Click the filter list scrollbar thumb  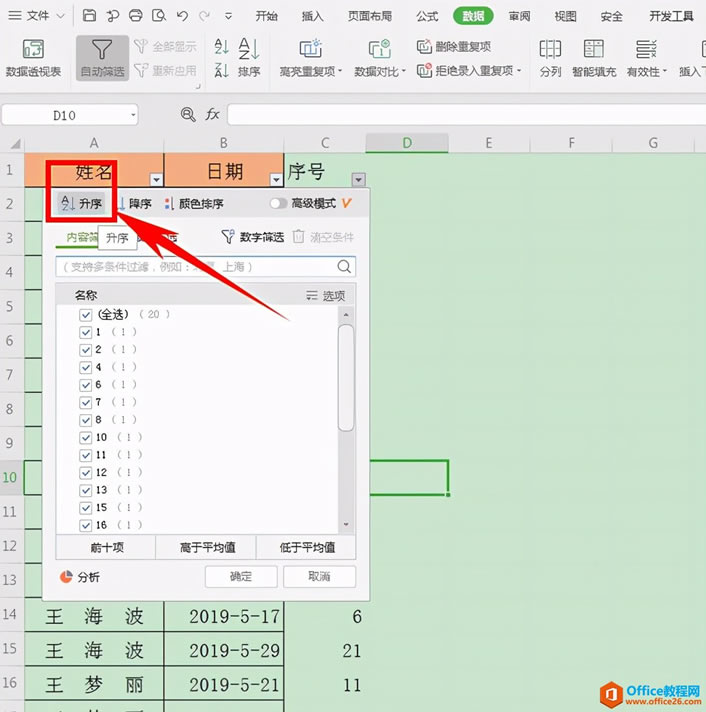tap(346, 377)
